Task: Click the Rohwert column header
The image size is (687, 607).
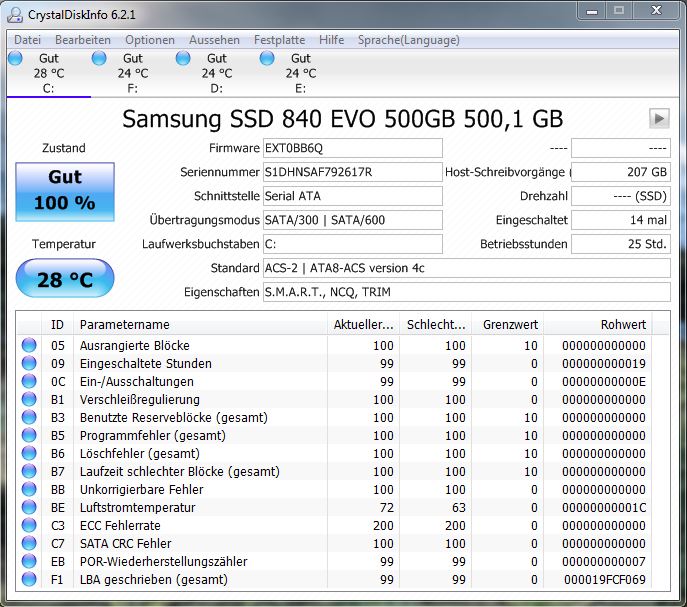Action: 598,324
